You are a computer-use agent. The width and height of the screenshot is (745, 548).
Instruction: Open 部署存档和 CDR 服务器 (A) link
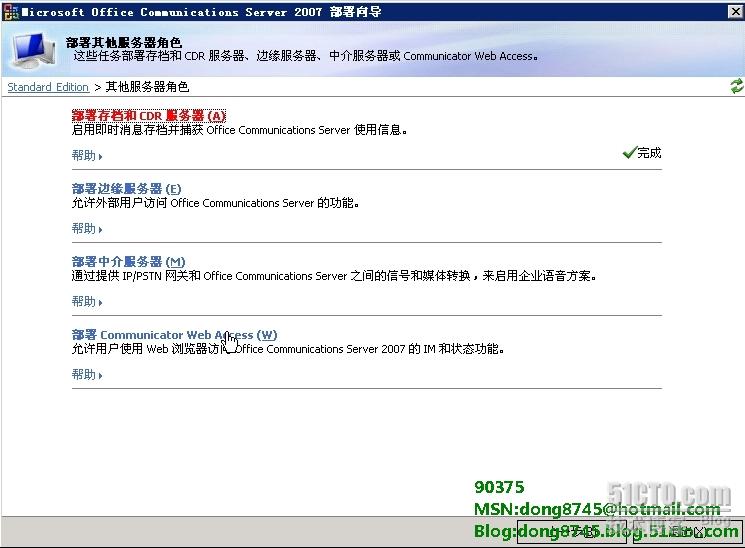149,115
